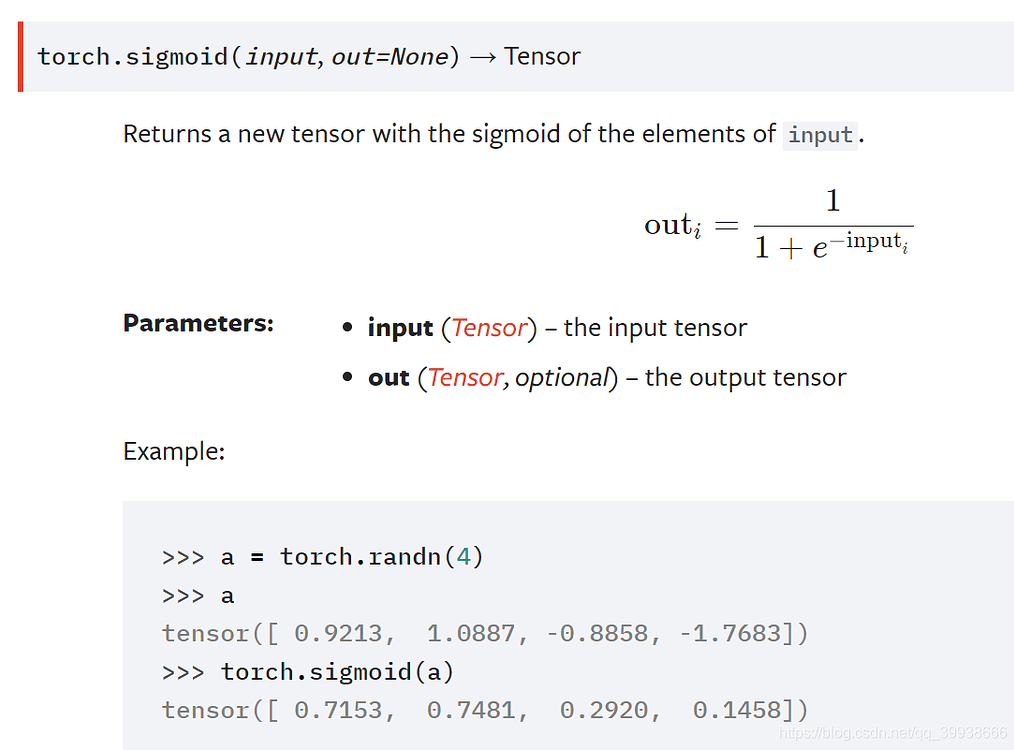The height and width of the screenshot is (750, 1014).
Task: Click the word optional in out parameter
Action: tap(562, 378)
